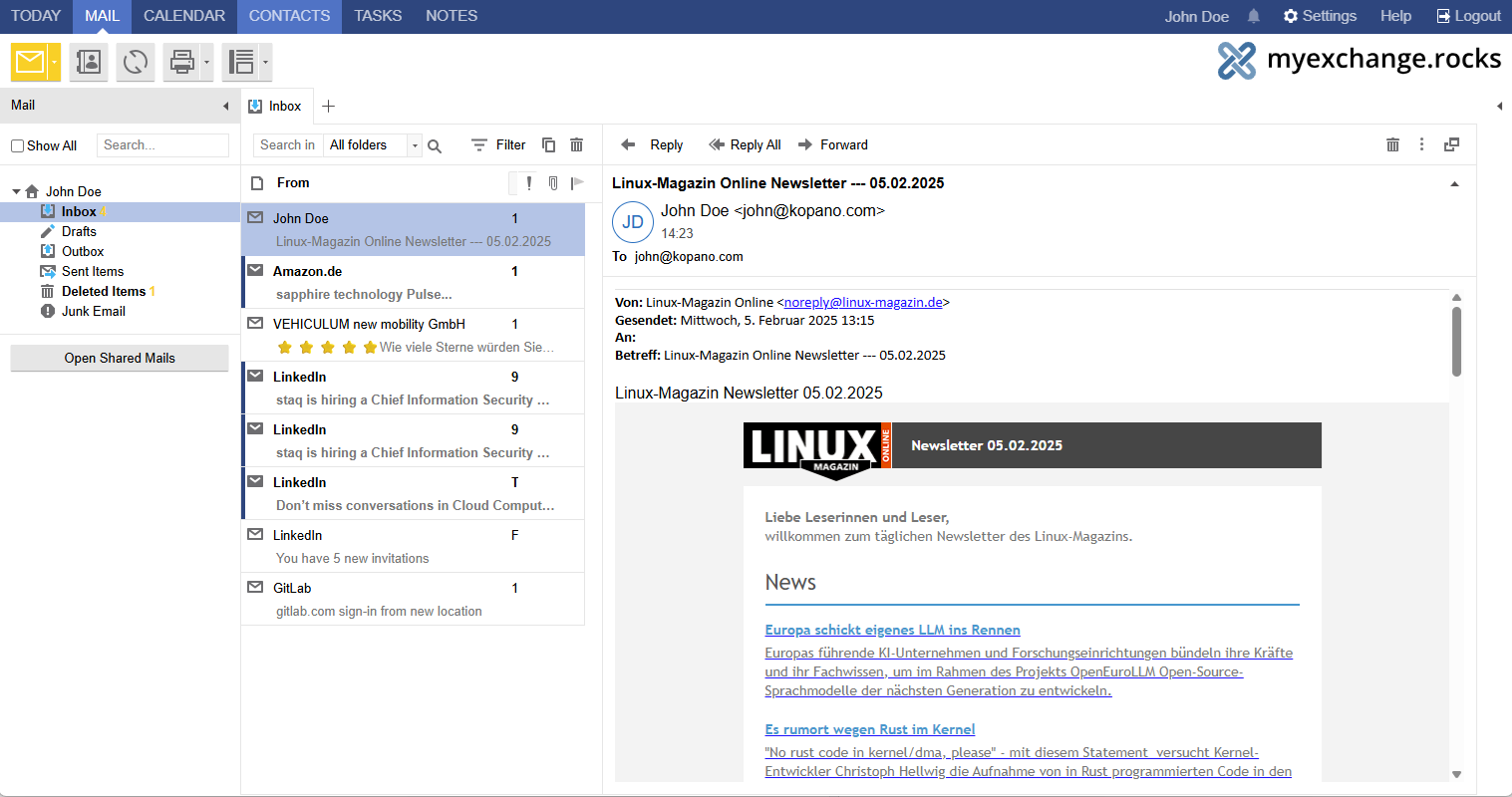1512x797 pixels.
Task: Open the notifications bell icon
Action: (x=1254, y=16)
